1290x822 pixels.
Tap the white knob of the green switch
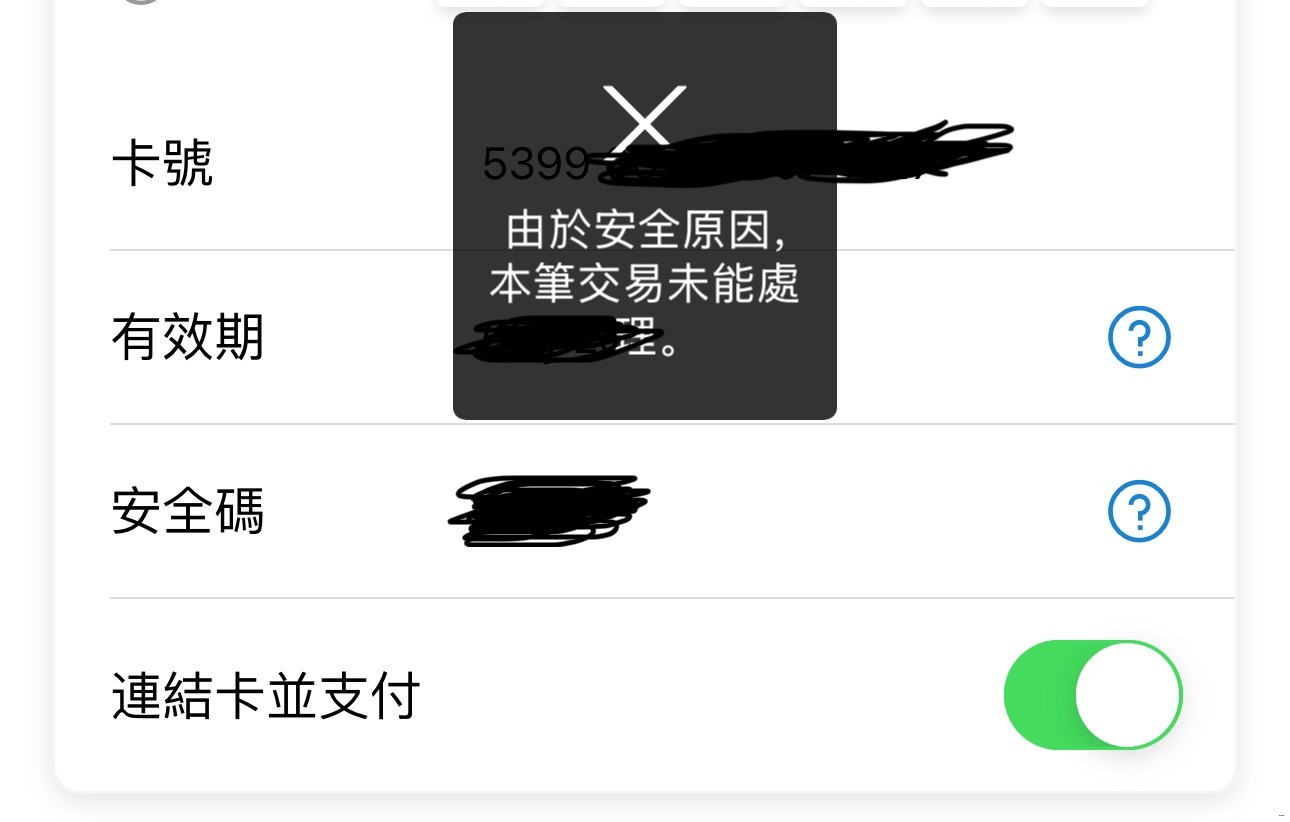coord(1128,695)
